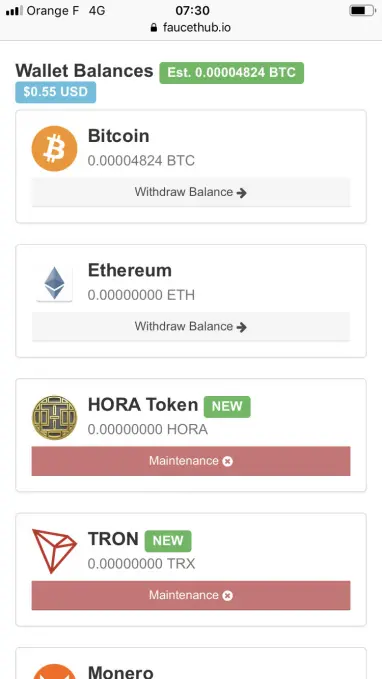Click the orange Bitcoin logo icon
Image resolution: width=382 pixels, height=679 pixels.
[x=55, y=149]
